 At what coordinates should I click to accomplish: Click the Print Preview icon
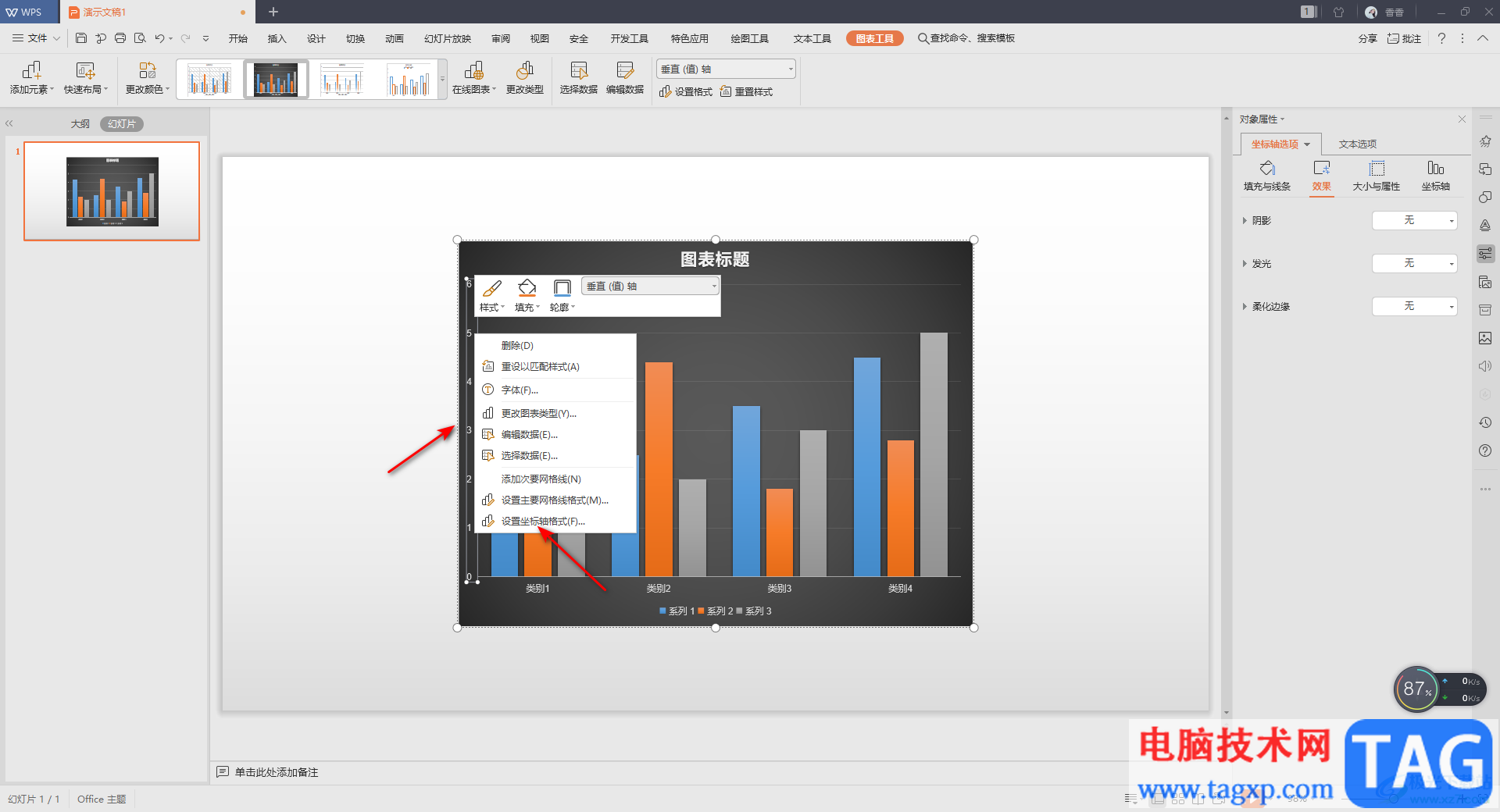coord(140,38)
